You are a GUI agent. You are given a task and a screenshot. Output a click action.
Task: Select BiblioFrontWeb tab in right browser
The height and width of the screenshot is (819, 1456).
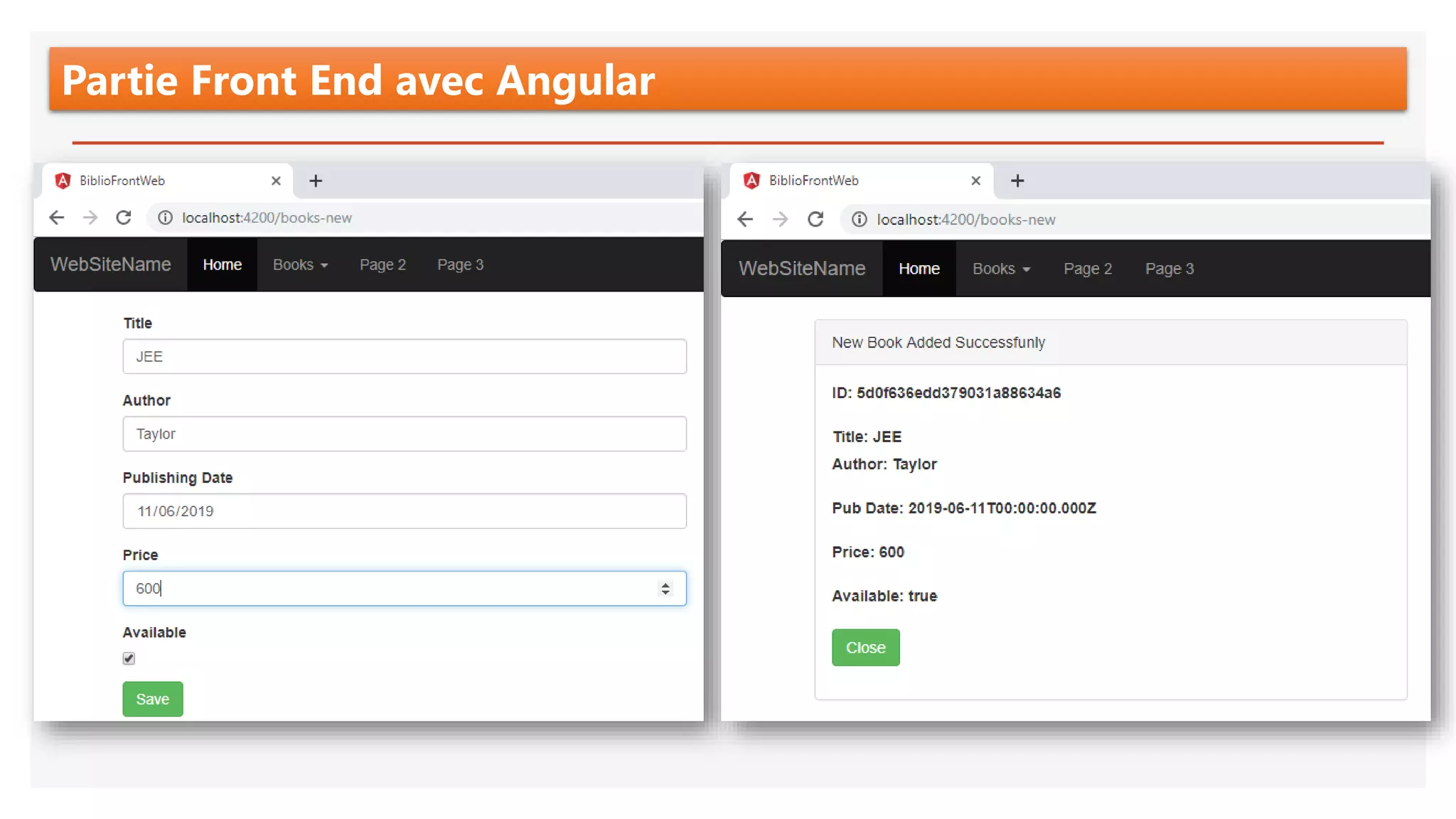[862, 181]
